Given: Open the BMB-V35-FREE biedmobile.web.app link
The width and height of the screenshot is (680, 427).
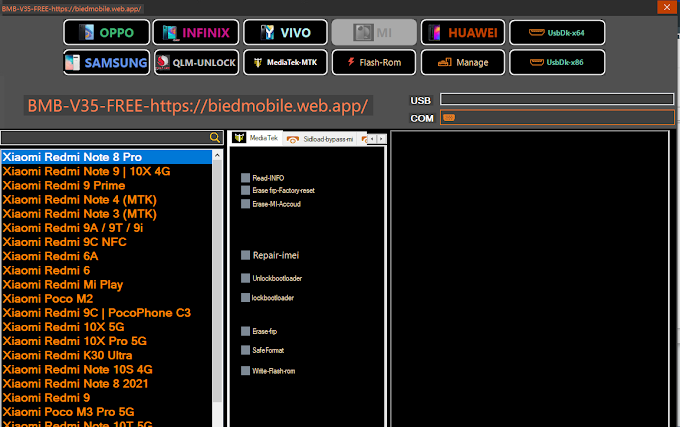Looking at the screenshot, I should click(198, 106).
